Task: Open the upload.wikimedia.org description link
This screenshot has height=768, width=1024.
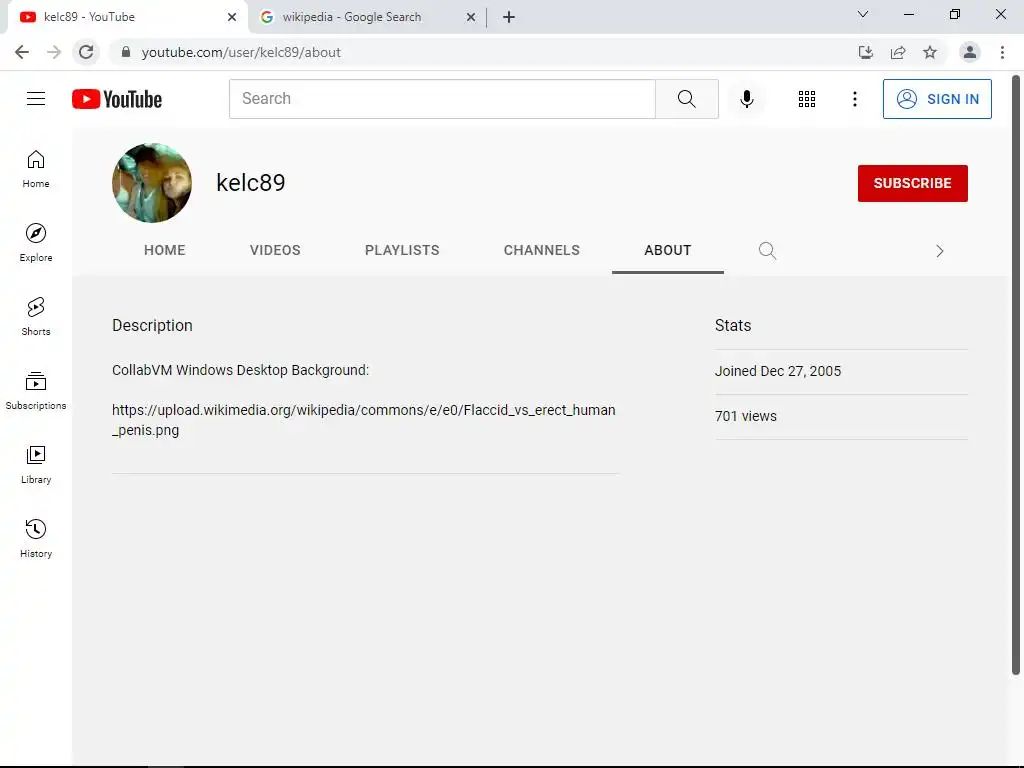Action: click(363, 420)
